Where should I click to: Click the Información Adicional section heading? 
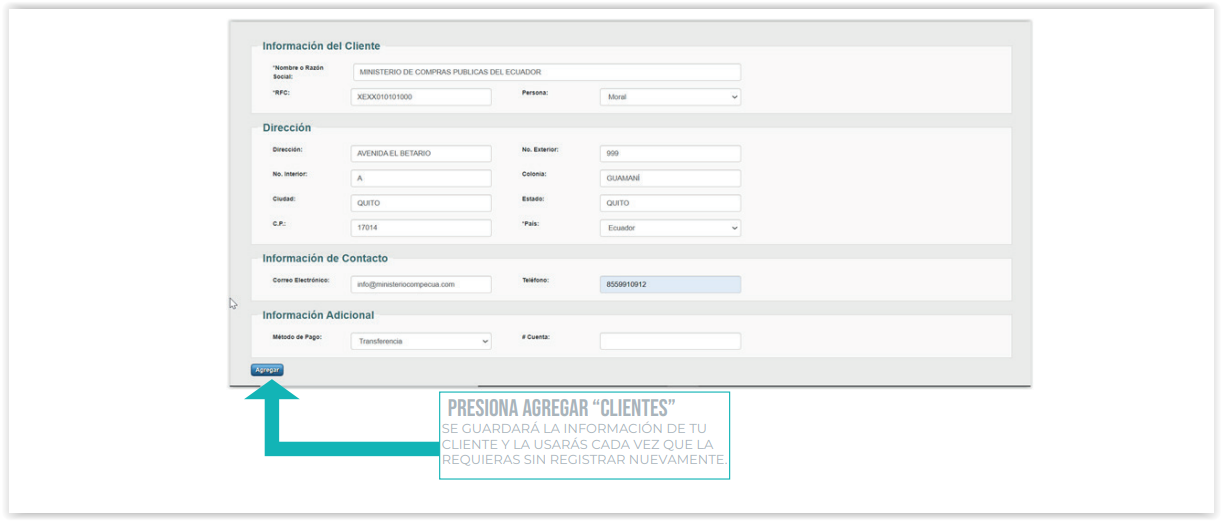point(318,315)
